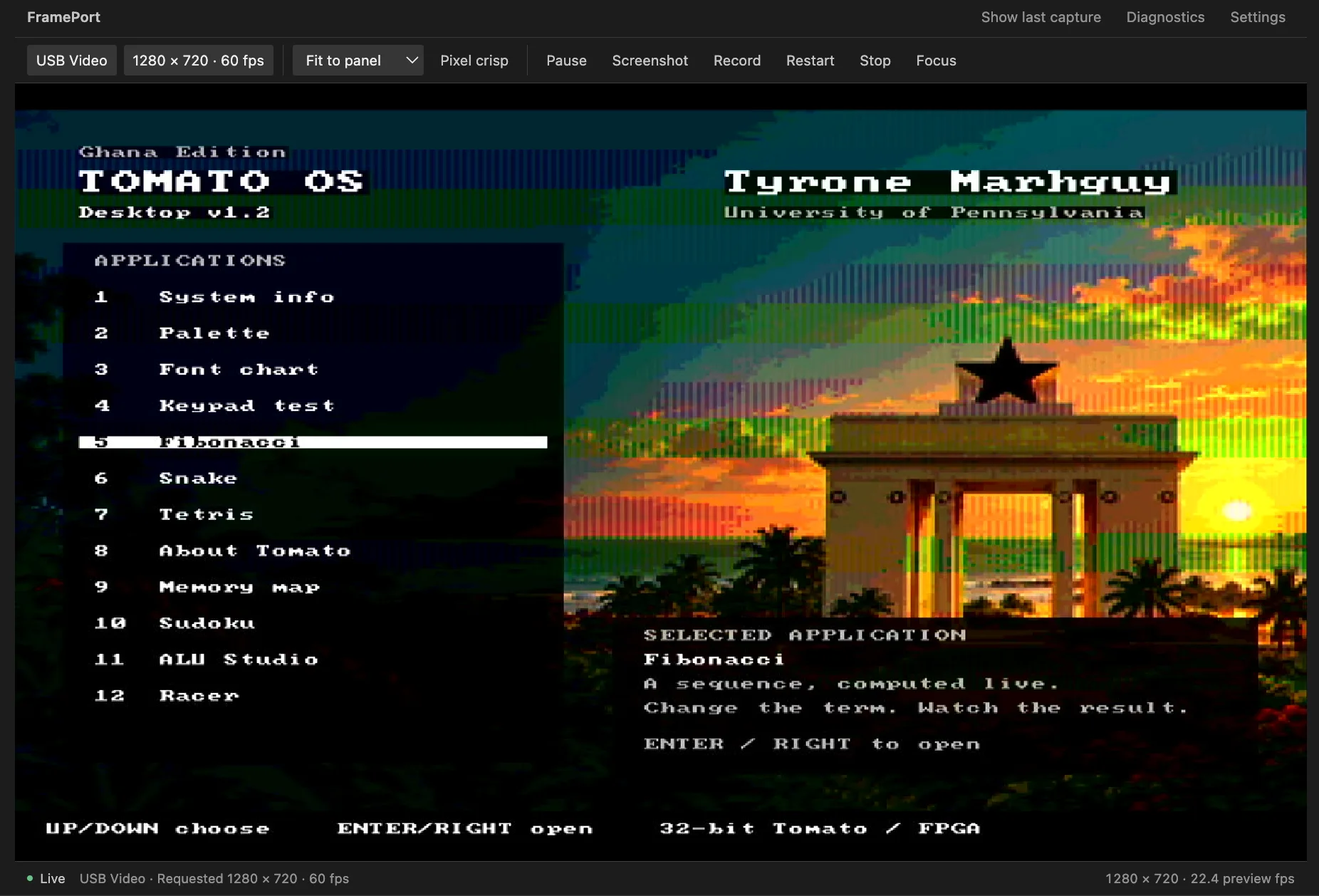The width and height of the screenshot is (1319, 896).
Task: Click the Change the term description line
Action: coord(916,708)
